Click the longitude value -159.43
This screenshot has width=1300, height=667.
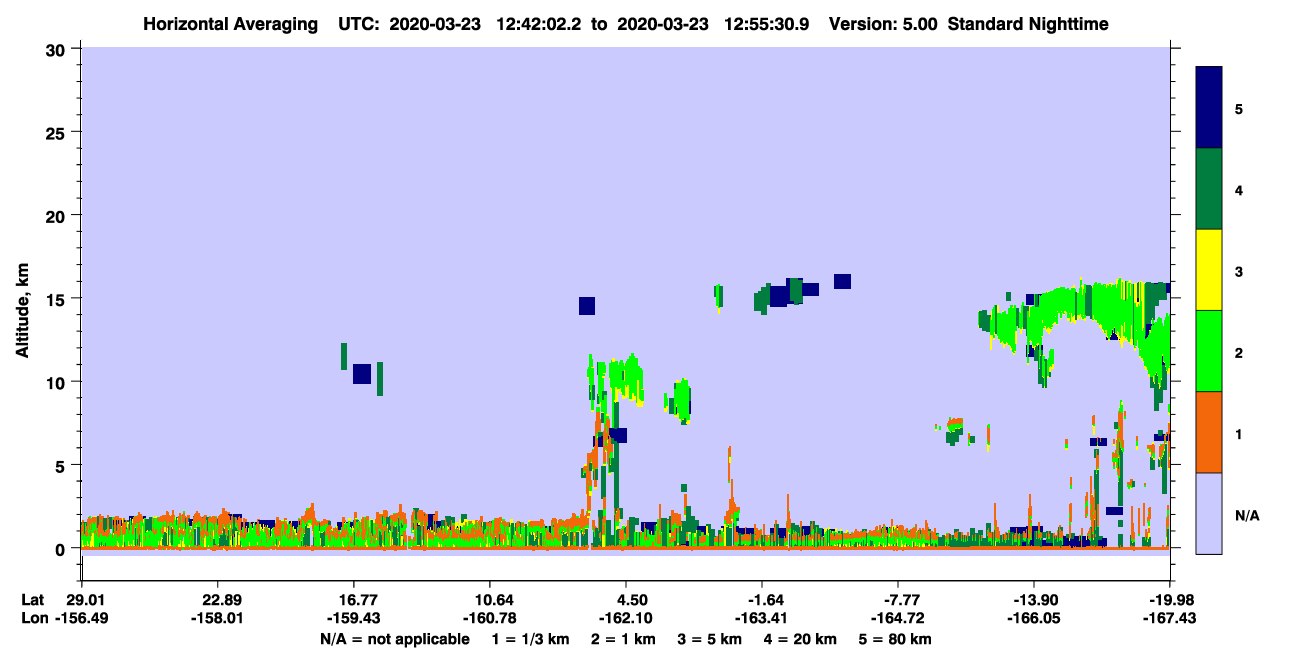pyautogui.click(x=353, y=618)
